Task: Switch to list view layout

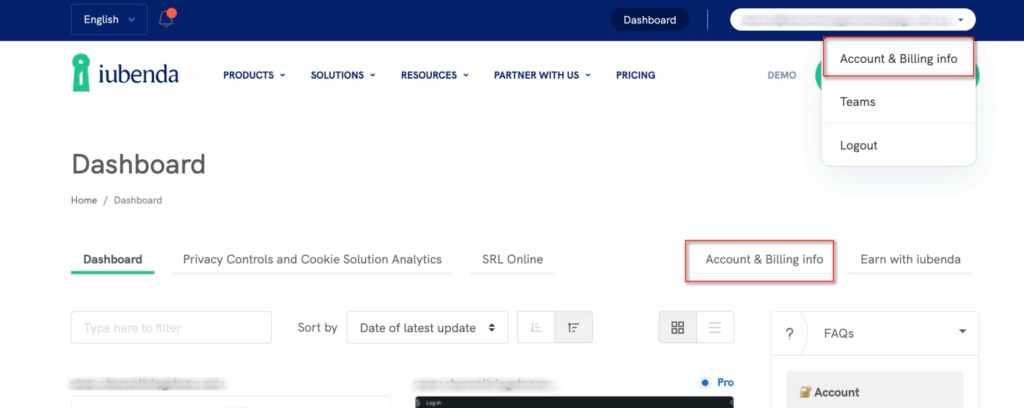Action: click(714, 327)
